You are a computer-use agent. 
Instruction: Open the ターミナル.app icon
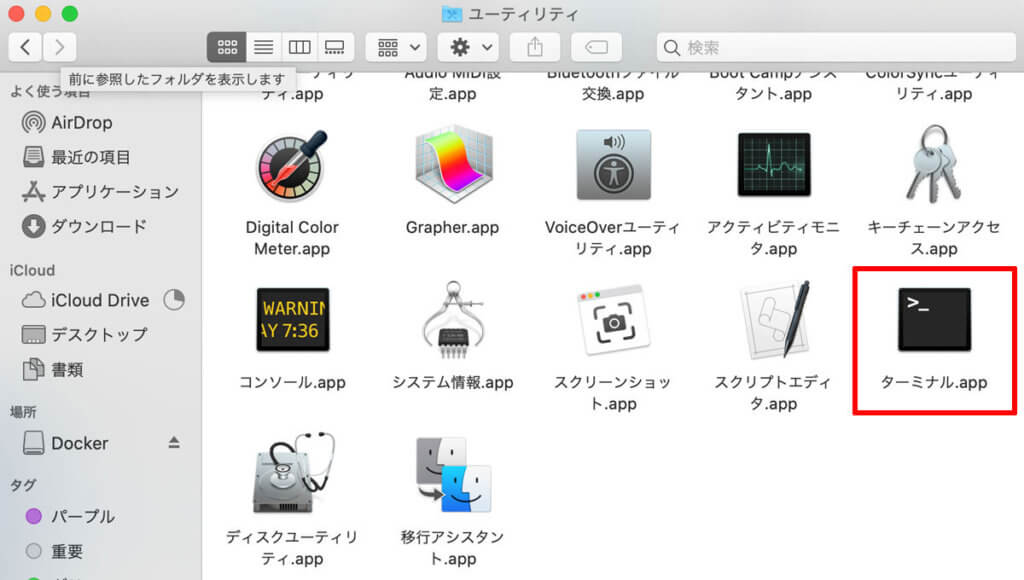coord(933,320)
